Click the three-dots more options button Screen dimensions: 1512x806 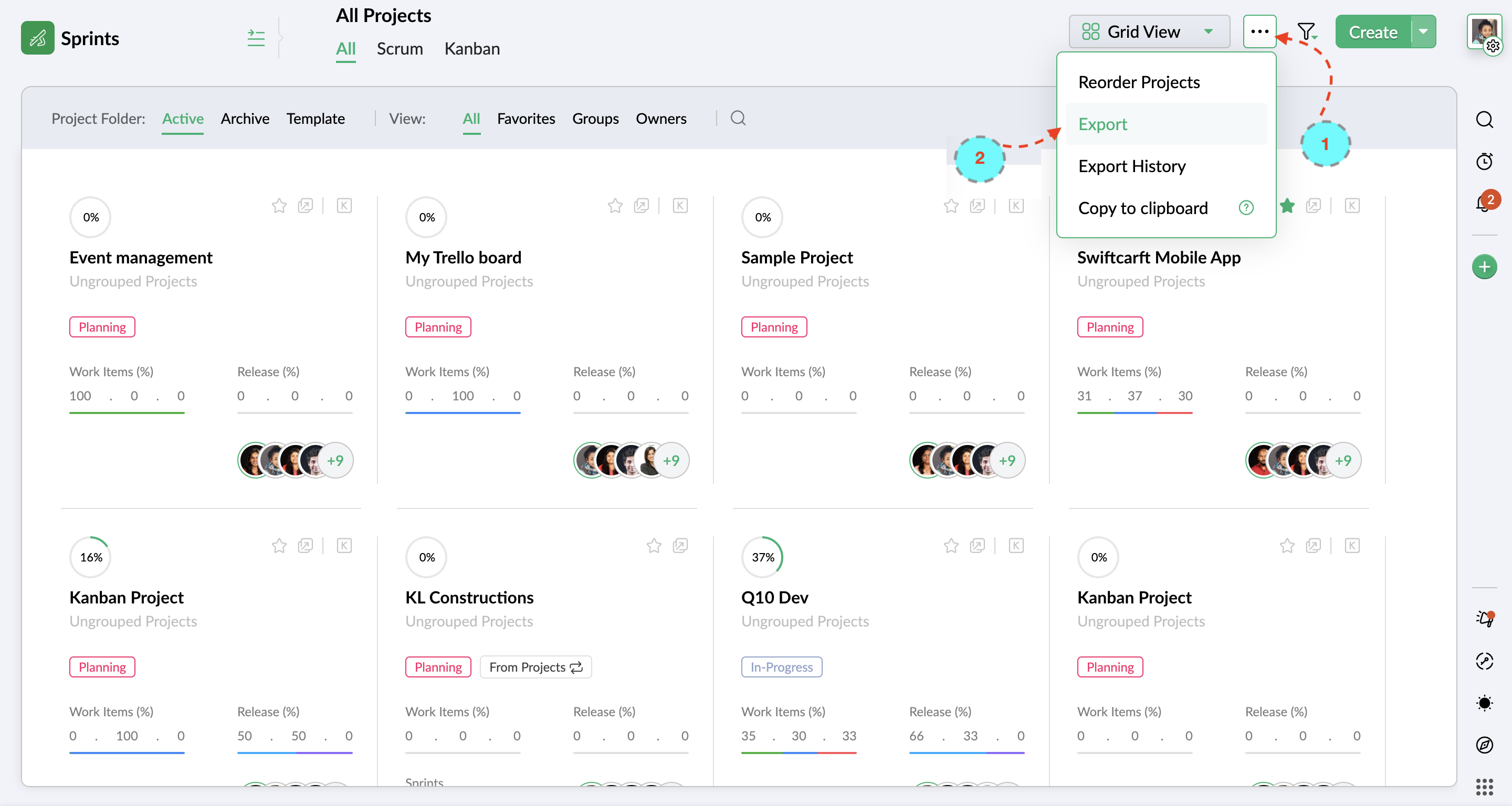click(x=1259, y=31)
